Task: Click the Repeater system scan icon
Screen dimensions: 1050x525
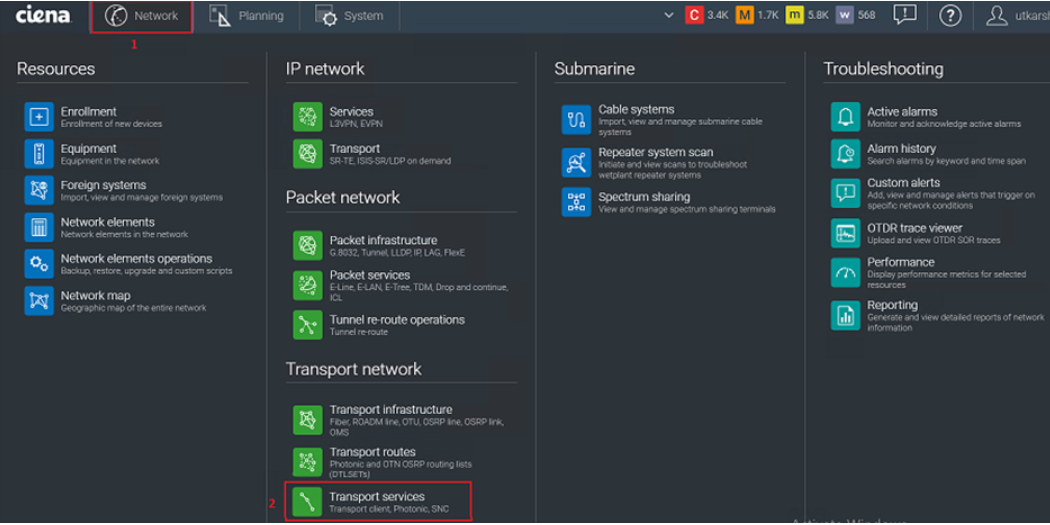Action: pyautogui.click(x=576, y=163)
